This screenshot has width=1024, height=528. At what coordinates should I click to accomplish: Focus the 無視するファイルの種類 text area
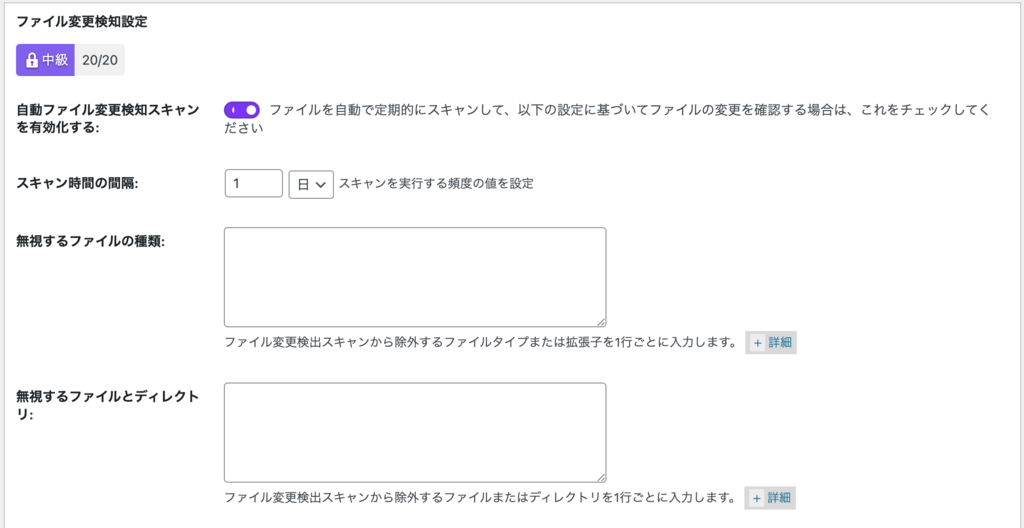(x=415, y=277)
